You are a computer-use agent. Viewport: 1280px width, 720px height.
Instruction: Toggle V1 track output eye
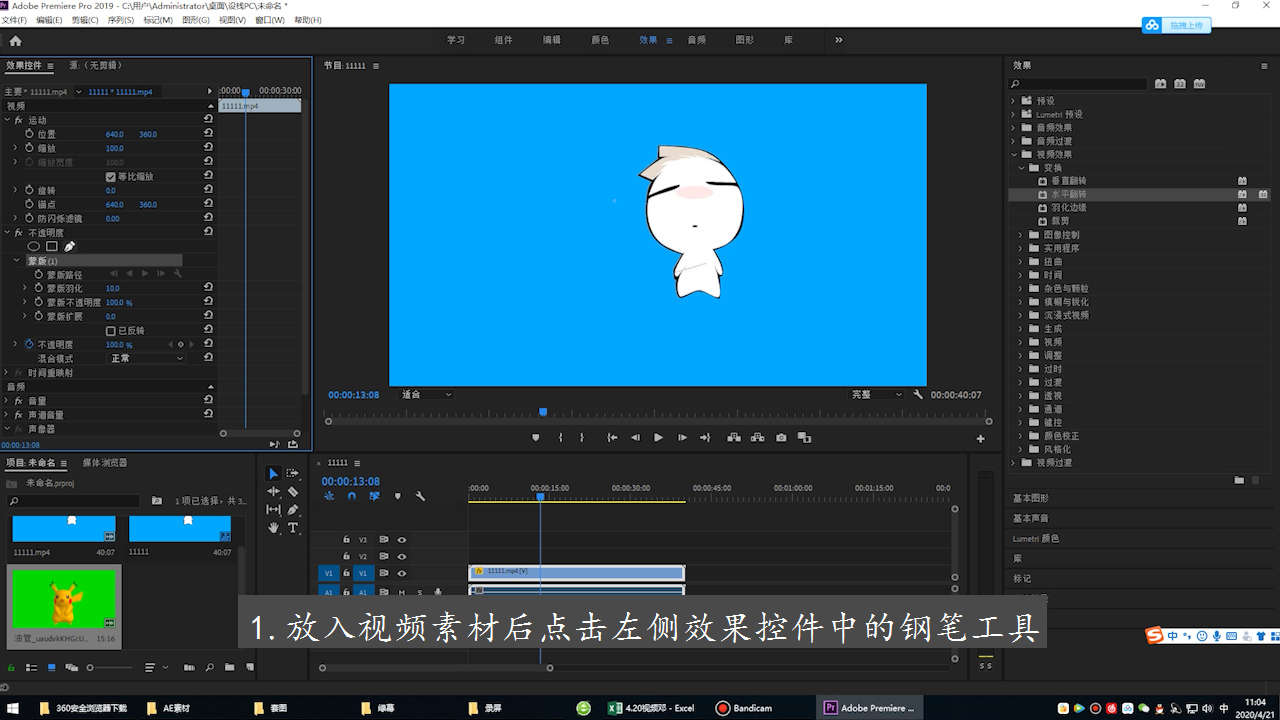click(x=401, y=573)
